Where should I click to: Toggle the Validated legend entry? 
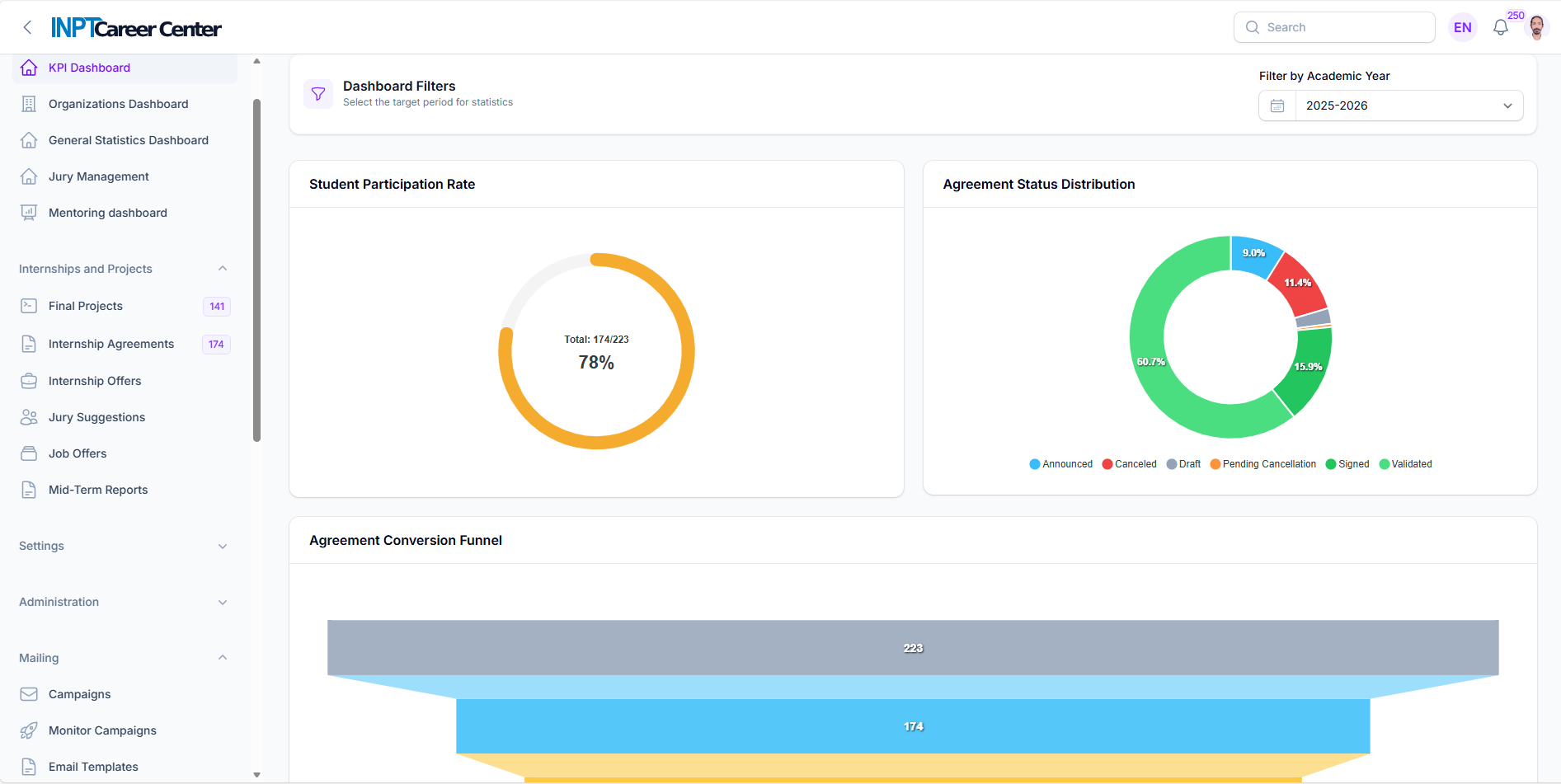click(x=1405, y=463)
